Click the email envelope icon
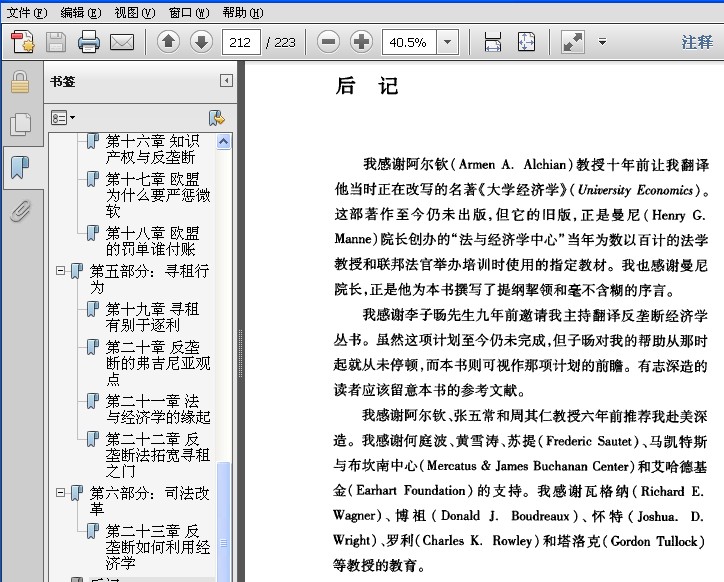724x582 pixels. [x=122, y=42]
